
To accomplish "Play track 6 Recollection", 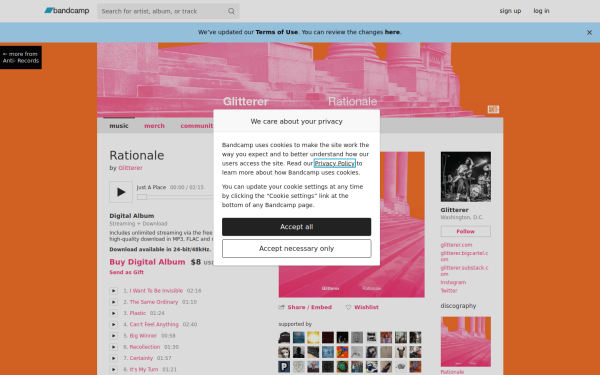I will click(114, 347).
